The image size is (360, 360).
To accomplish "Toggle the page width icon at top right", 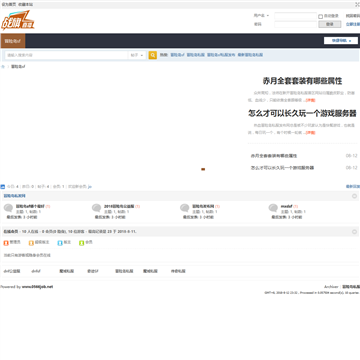I will [357, 4].
